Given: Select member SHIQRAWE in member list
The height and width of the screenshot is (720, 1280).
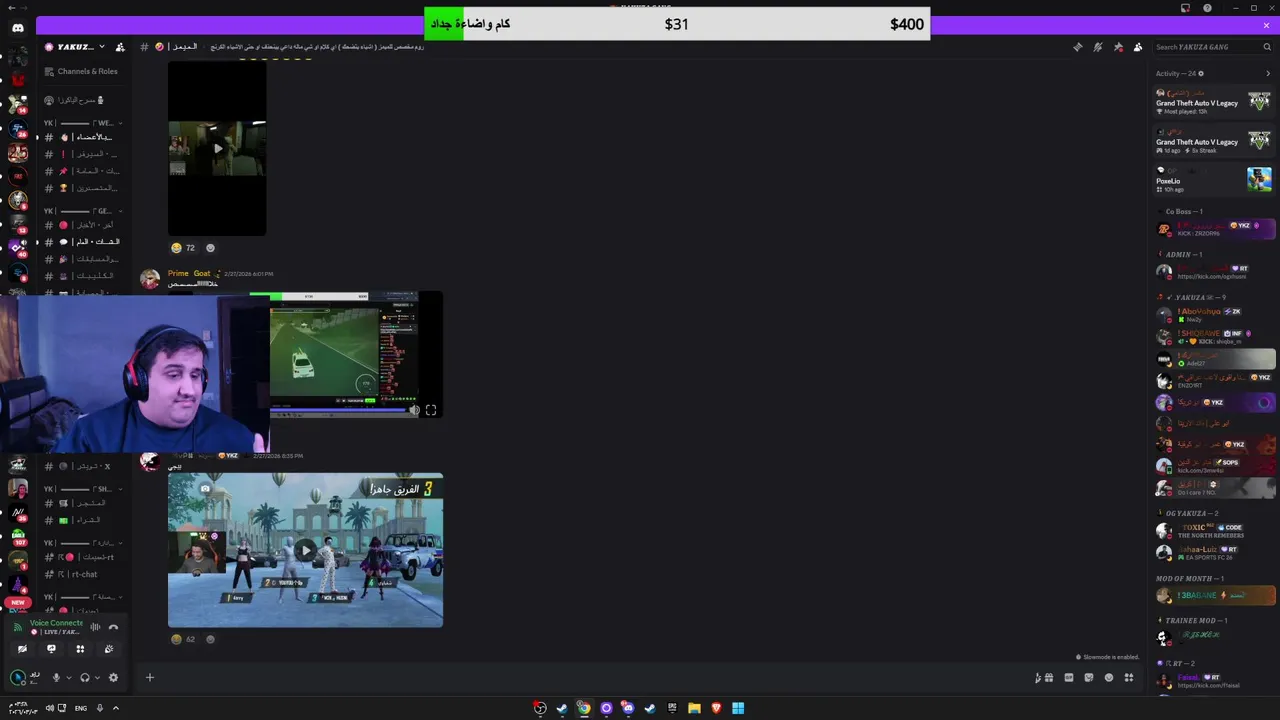Looking at the screenshot, I should point(1215,337).
